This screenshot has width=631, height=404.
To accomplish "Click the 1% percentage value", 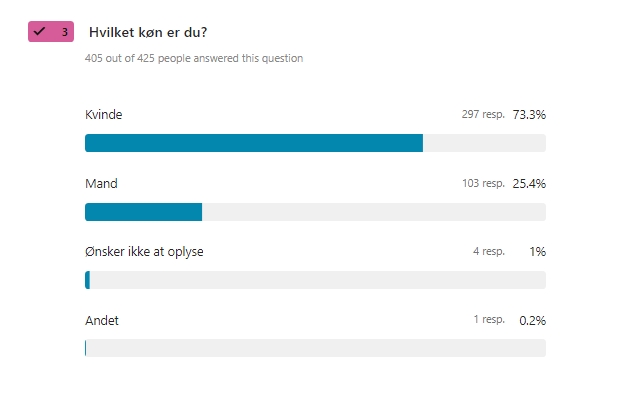I will click(x=538, y=252).
